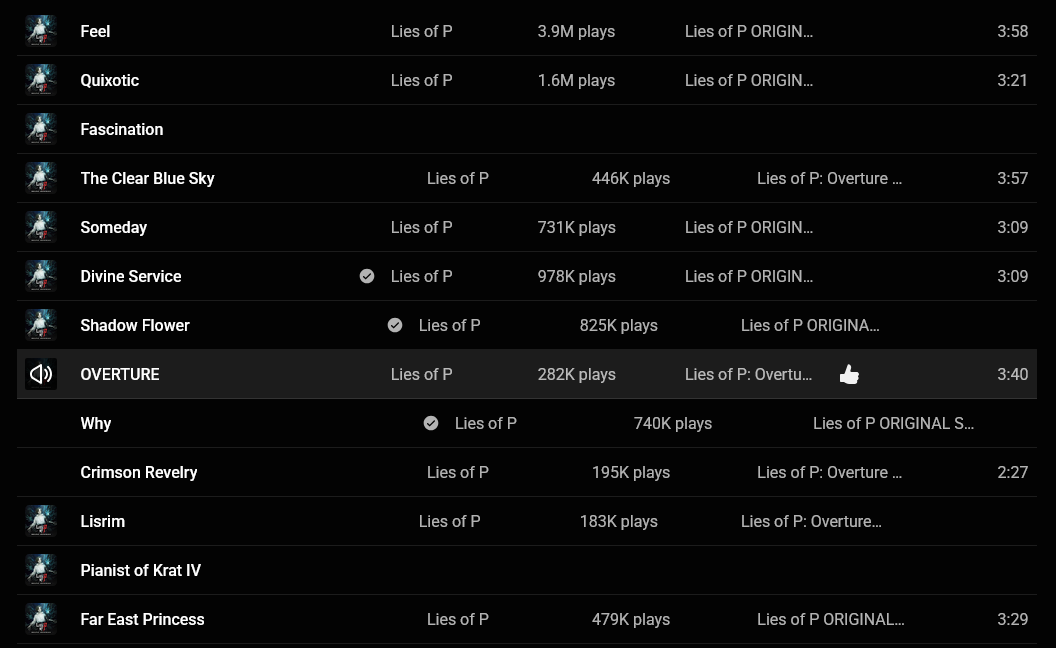The width and height of the screenshot is (1056, 648).
Task: Click the 1.6M plays count for Quixotic
Action: [x=576, y=80]
